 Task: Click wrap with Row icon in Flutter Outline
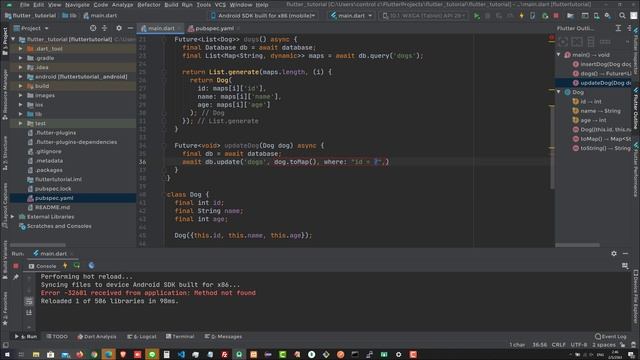pyautogui.click(x=605, y=42)
